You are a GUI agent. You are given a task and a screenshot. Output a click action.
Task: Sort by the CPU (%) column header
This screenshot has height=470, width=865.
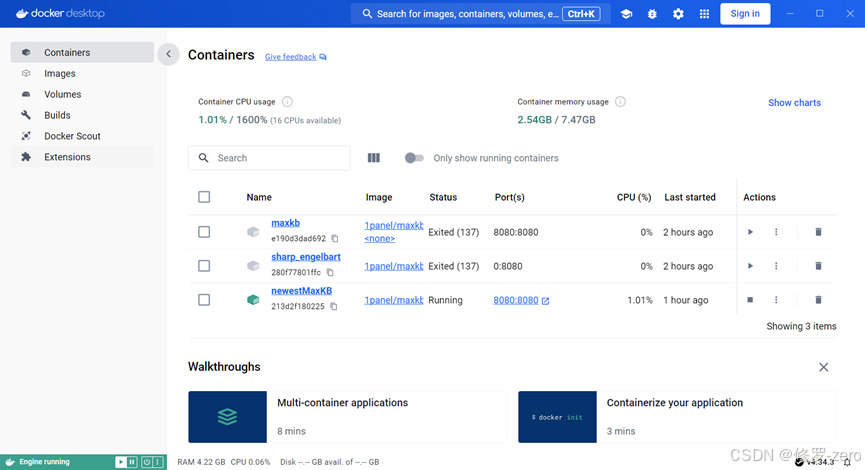pyautogui.click(x=634, y=197)
